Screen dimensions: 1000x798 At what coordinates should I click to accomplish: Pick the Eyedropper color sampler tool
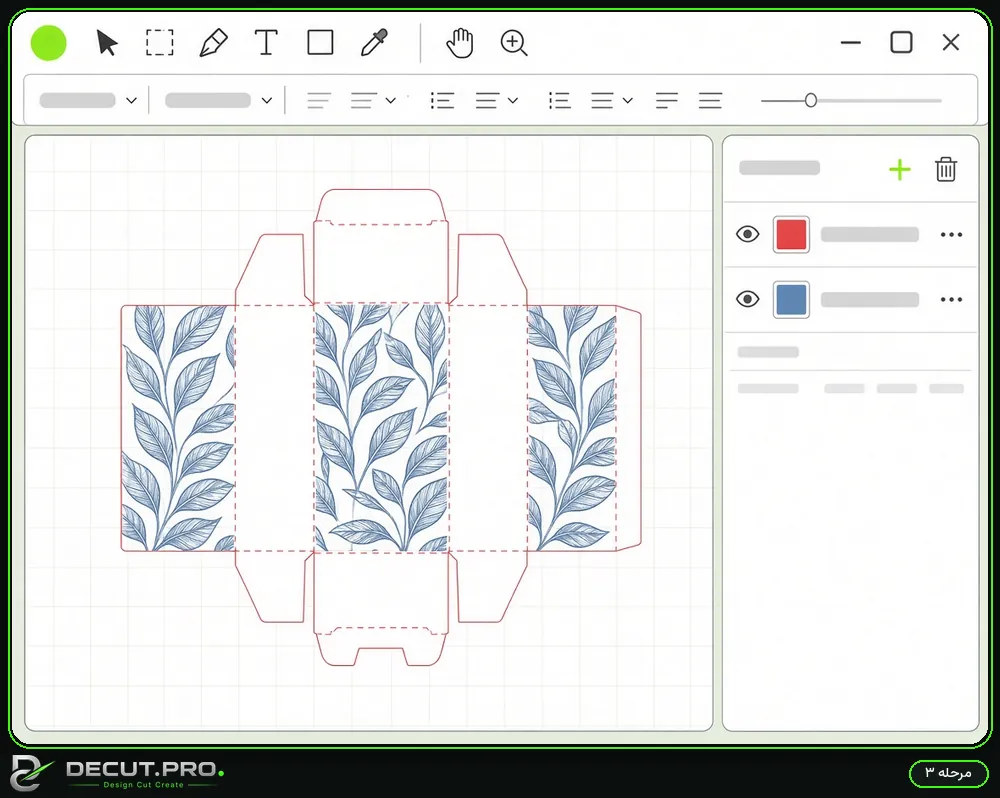point(374,43)
